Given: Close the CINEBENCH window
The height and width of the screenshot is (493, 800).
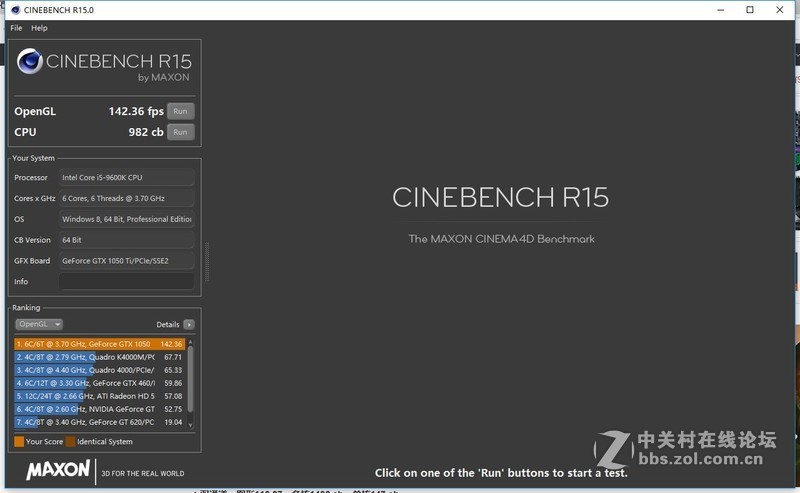Looking at the screenshot, I should pos(780,10).
